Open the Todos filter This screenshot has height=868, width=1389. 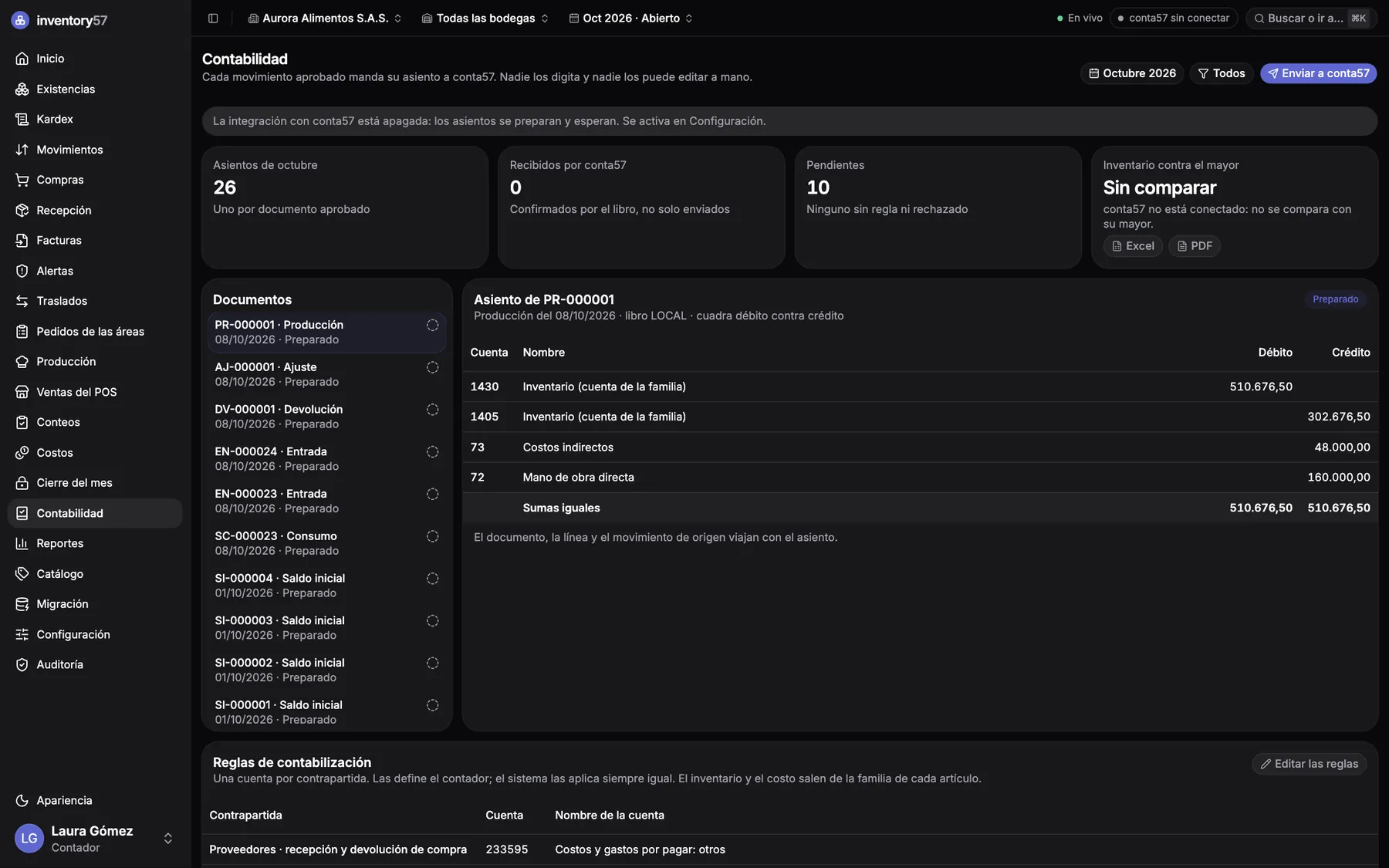click(x=1222, y=73)
